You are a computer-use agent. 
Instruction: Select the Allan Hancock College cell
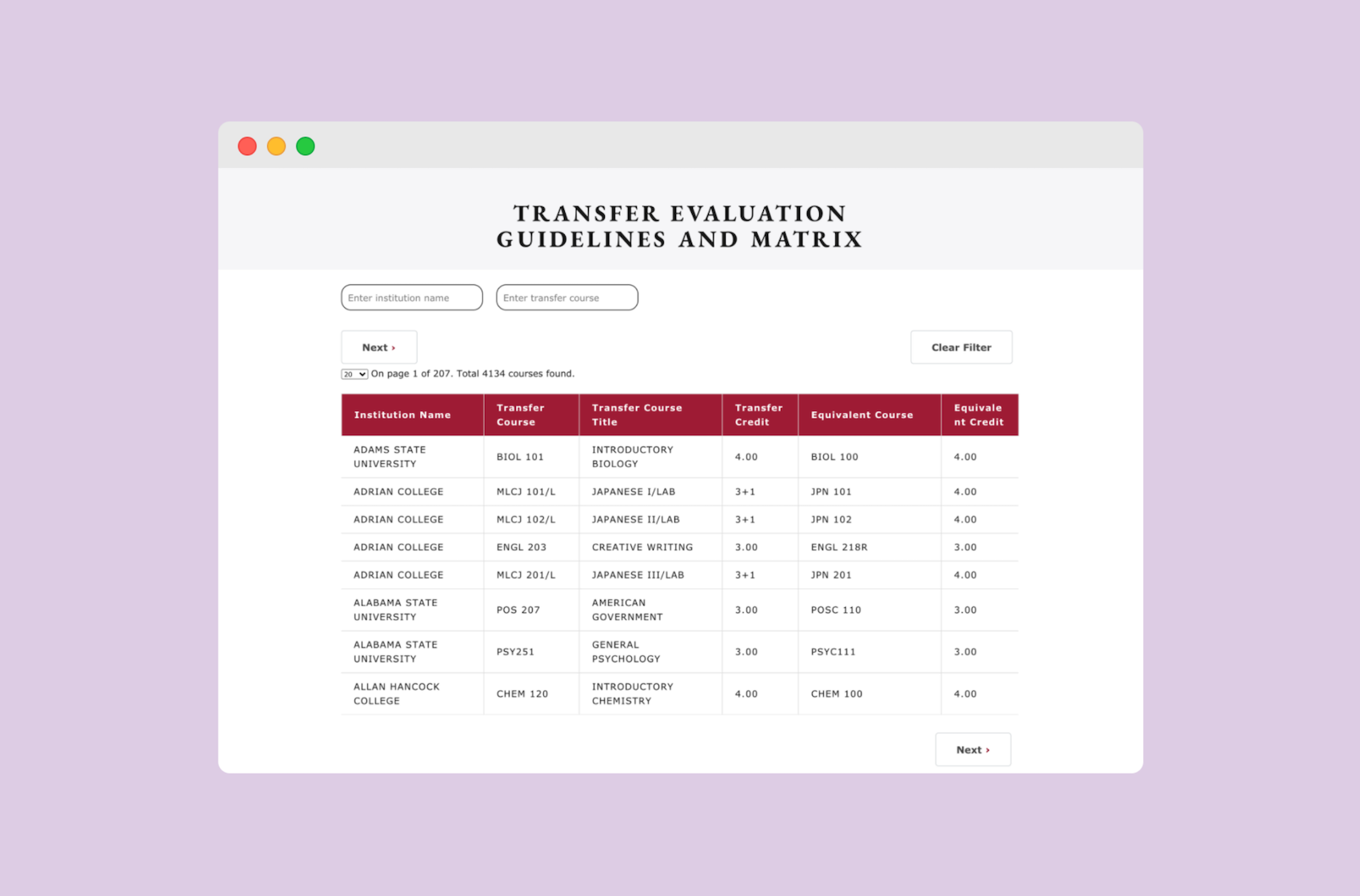pyautogui.click(x=397, y=694)
